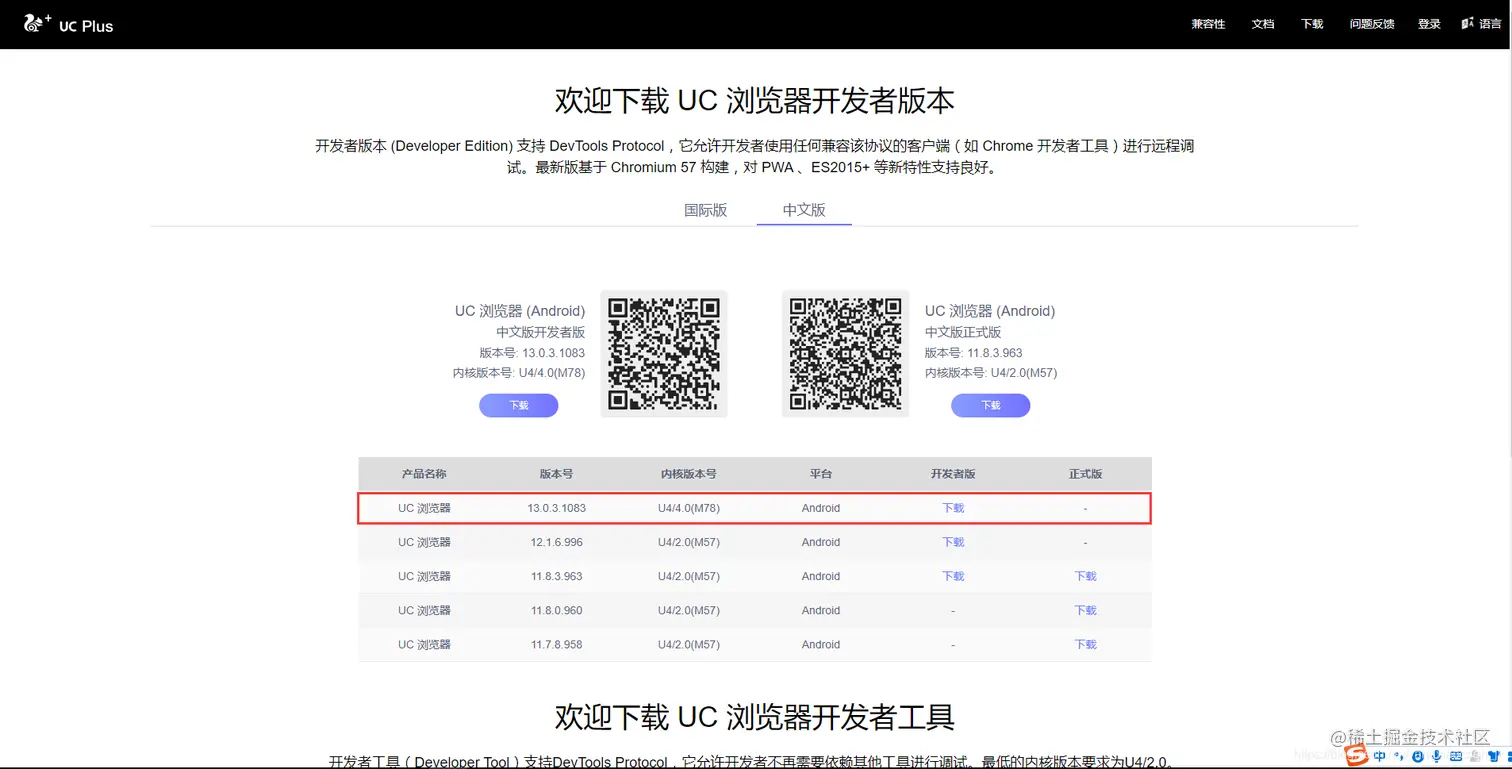Open 问题反馈 in the top navigation
1512x769 pixels.
click(1371, 24)
